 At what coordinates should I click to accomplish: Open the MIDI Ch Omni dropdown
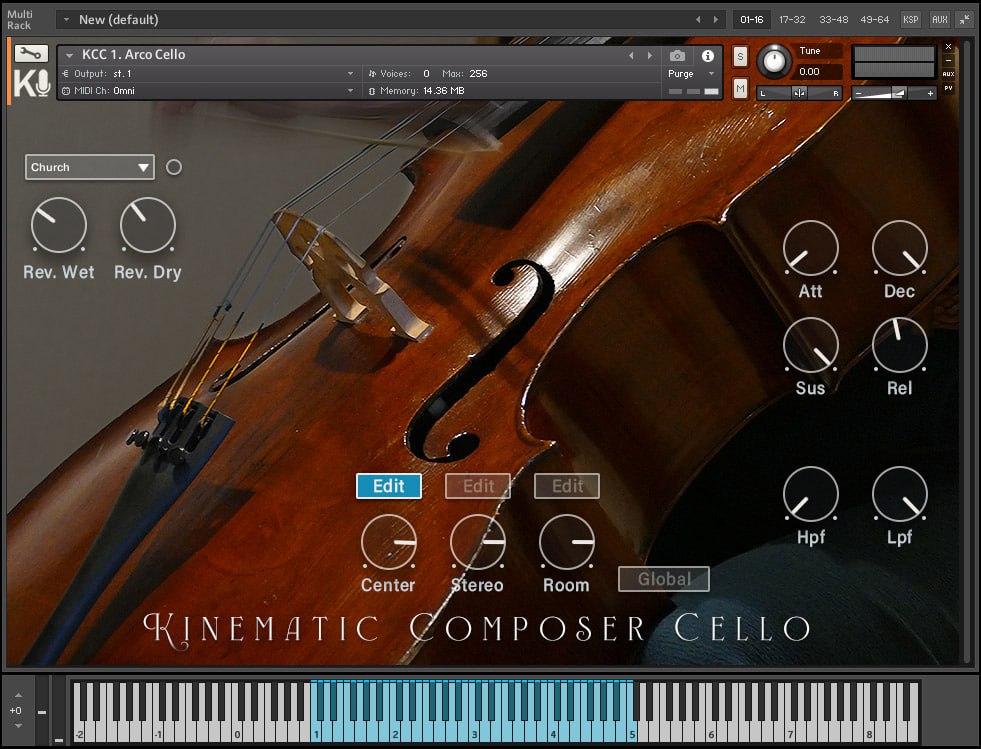pos(350,91)
